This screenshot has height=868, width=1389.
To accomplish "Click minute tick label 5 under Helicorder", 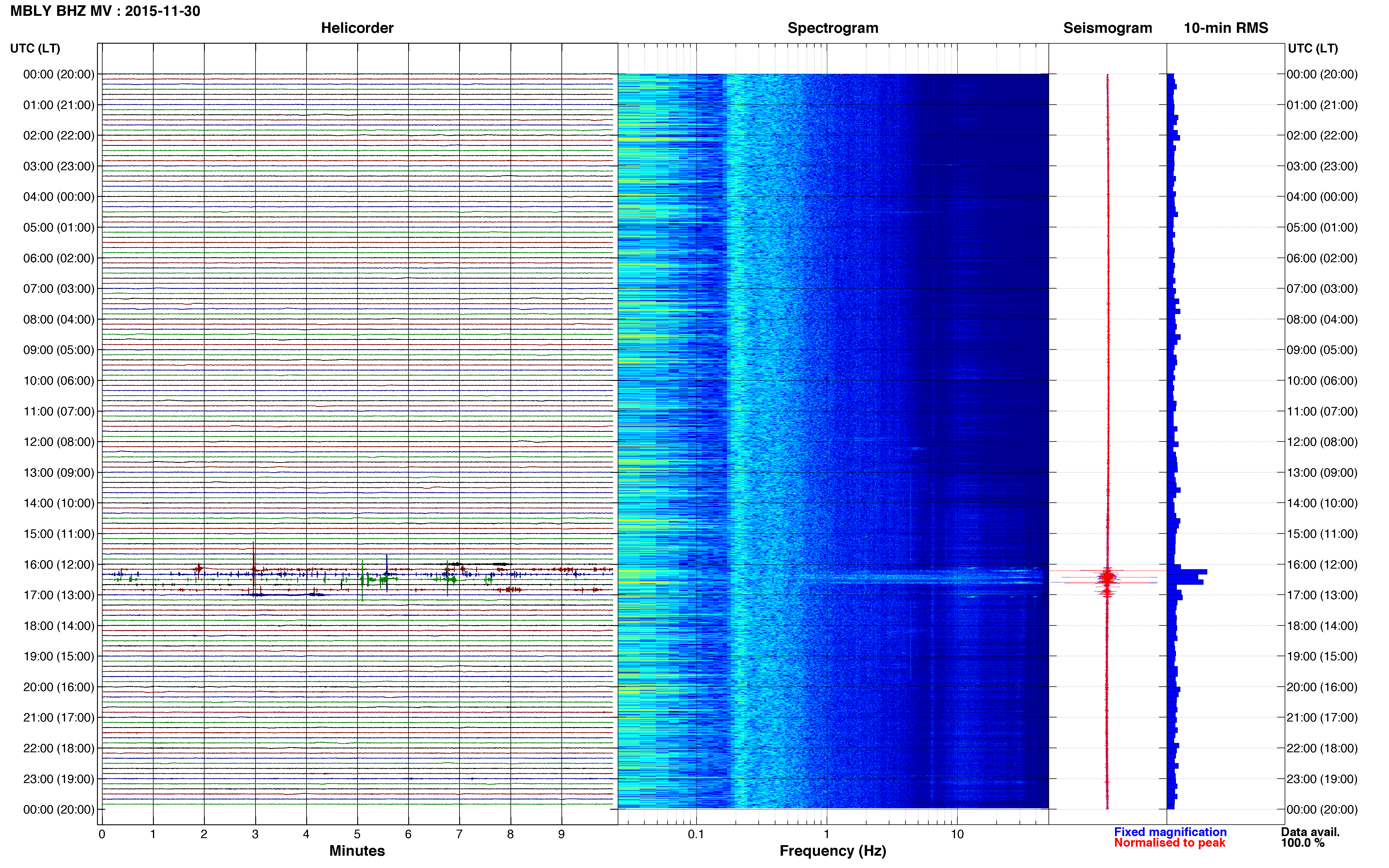I will tap(357, 835).
